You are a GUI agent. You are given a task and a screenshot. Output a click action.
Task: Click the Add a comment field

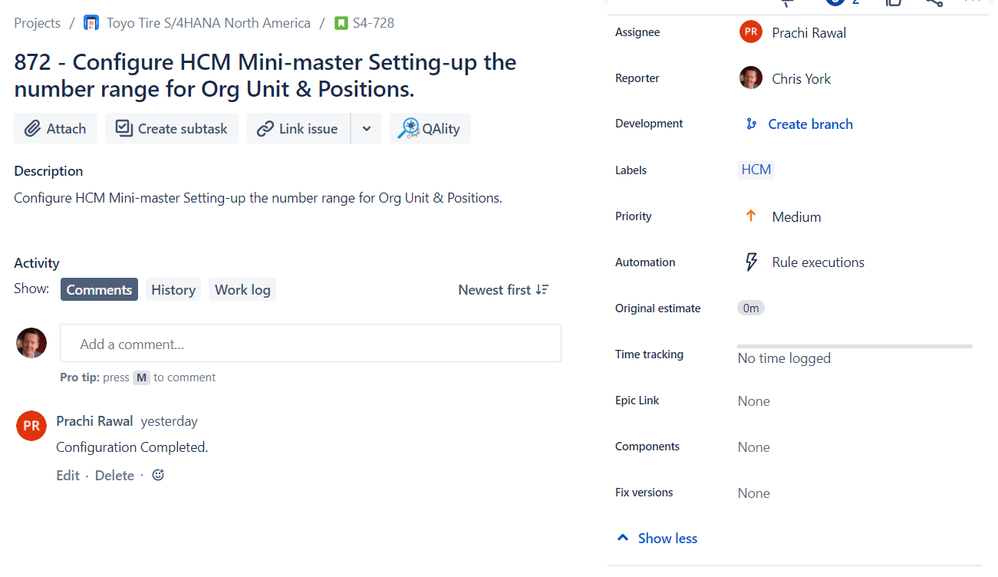(x=311, y=344)
